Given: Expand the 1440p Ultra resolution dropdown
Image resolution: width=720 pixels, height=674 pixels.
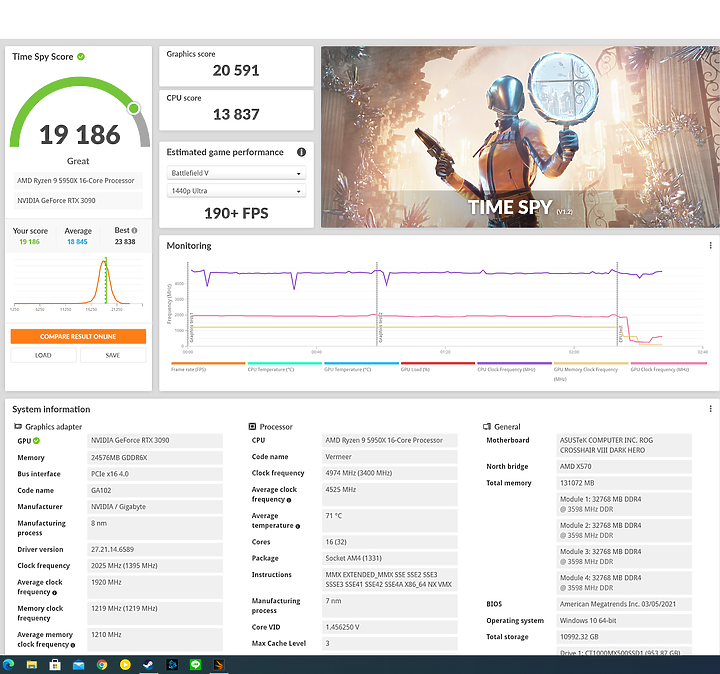Looking at the screenshot, I should pos(236,191).
